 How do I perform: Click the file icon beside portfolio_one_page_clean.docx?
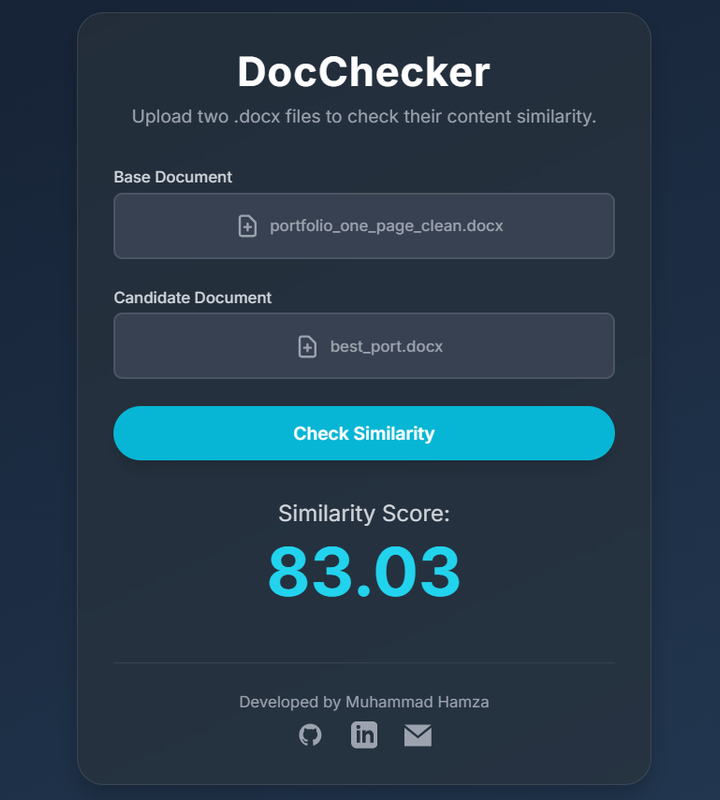pos(247,226)
